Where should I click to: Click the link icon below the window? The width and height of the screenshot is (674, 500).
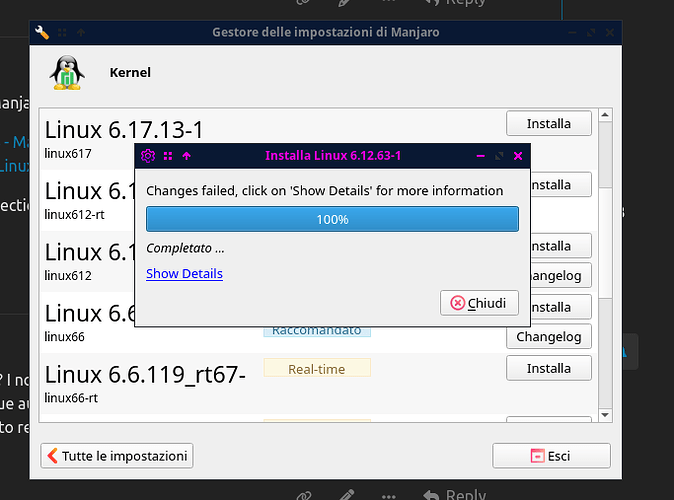(305, 494)
